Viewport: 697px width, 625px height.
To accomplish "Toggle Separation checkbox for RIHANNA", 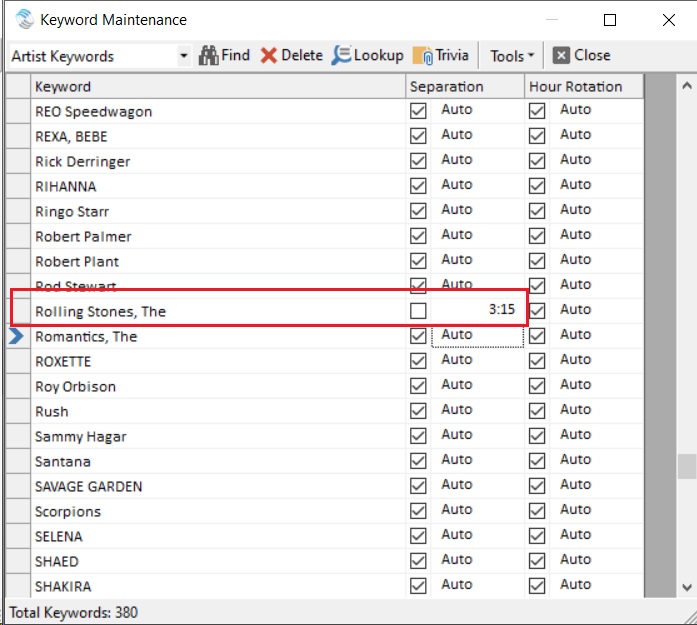I will click(x=418, y=186).
